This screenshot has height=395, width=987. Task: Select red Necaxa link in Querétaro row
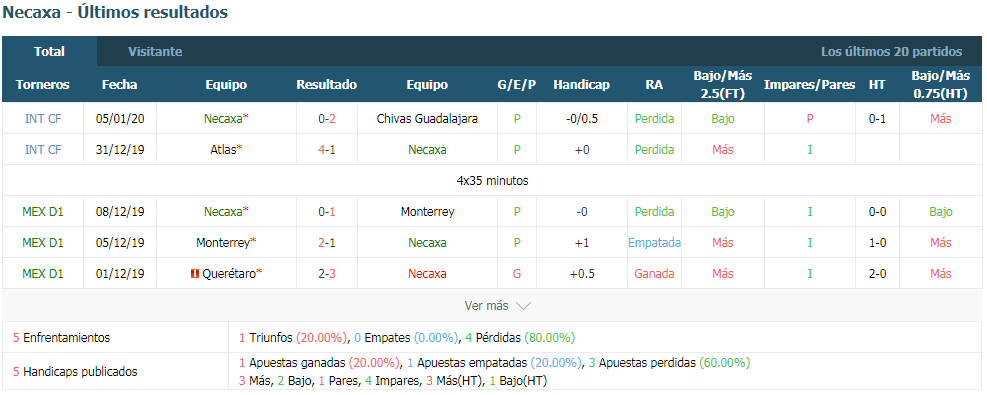pyautogui.click(x=427, y=274)
